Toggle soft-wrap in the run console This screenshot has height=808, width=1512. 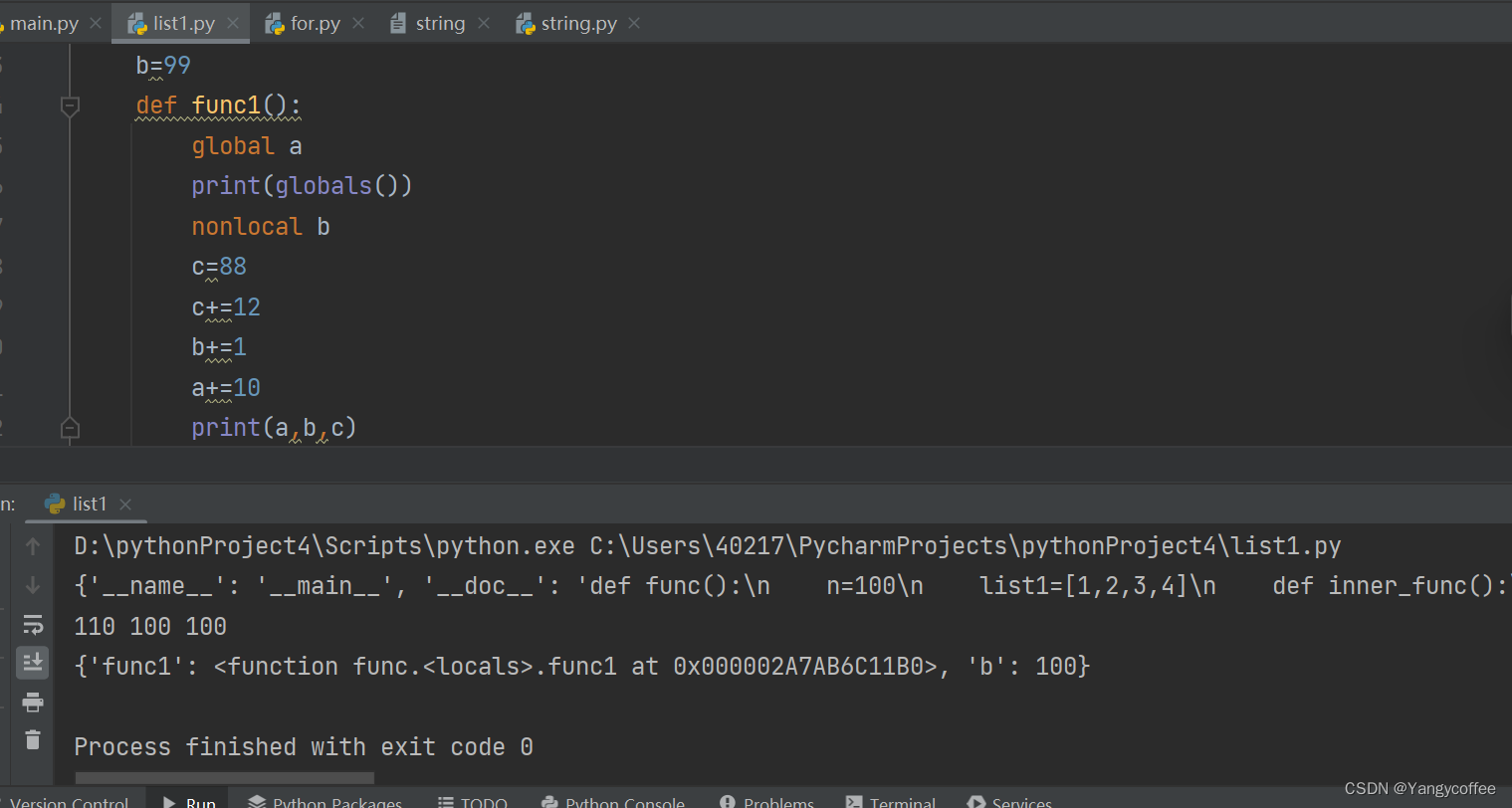(x=33, y=624)
